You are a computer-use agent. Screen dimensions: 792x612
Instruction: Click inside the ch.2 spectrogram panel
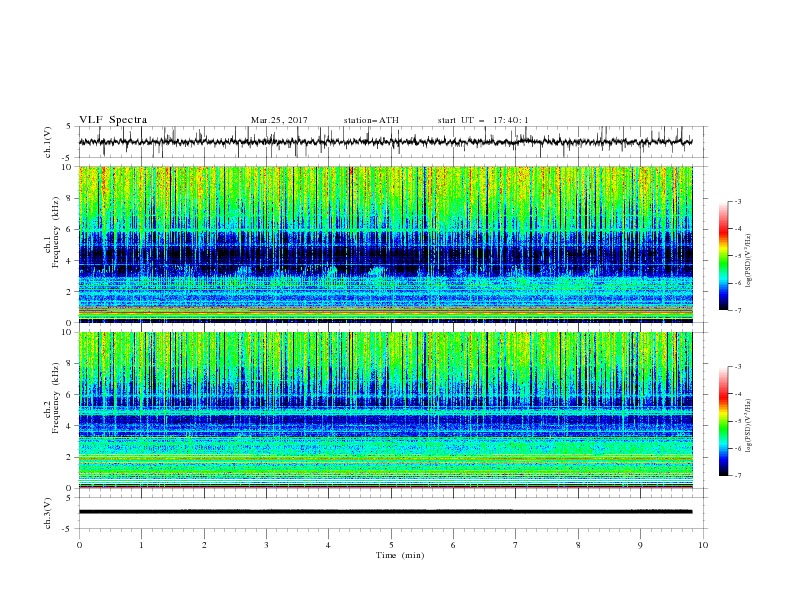(x=385, y=410)
